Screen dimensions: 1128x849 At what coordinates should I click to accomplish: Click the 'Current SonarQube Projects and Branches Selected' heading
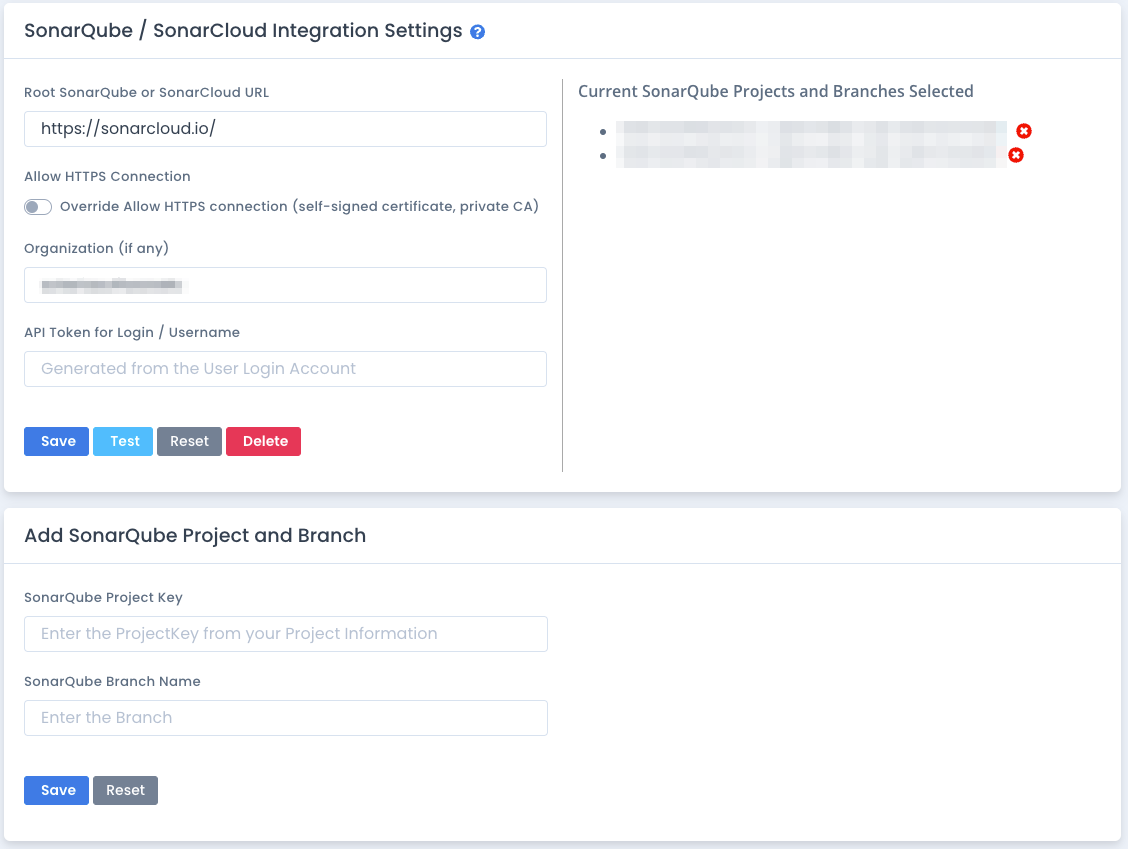pos(776,91)
